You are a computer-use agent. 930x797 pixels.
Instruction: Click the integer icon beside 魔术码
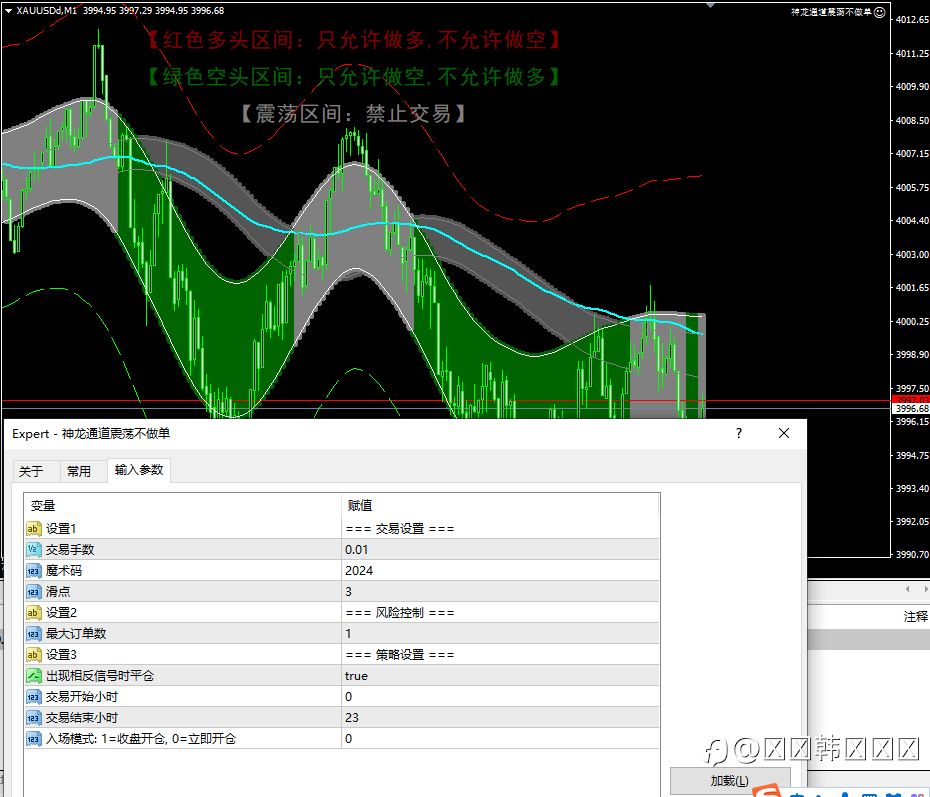click(x=34, y=571)
